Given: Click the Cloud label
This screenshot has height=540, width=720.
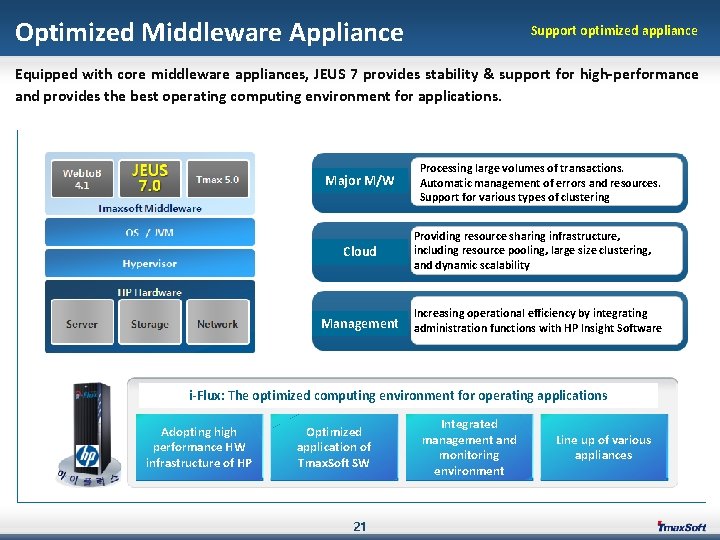Looking at the screenshot, I should tap(360, 251).
